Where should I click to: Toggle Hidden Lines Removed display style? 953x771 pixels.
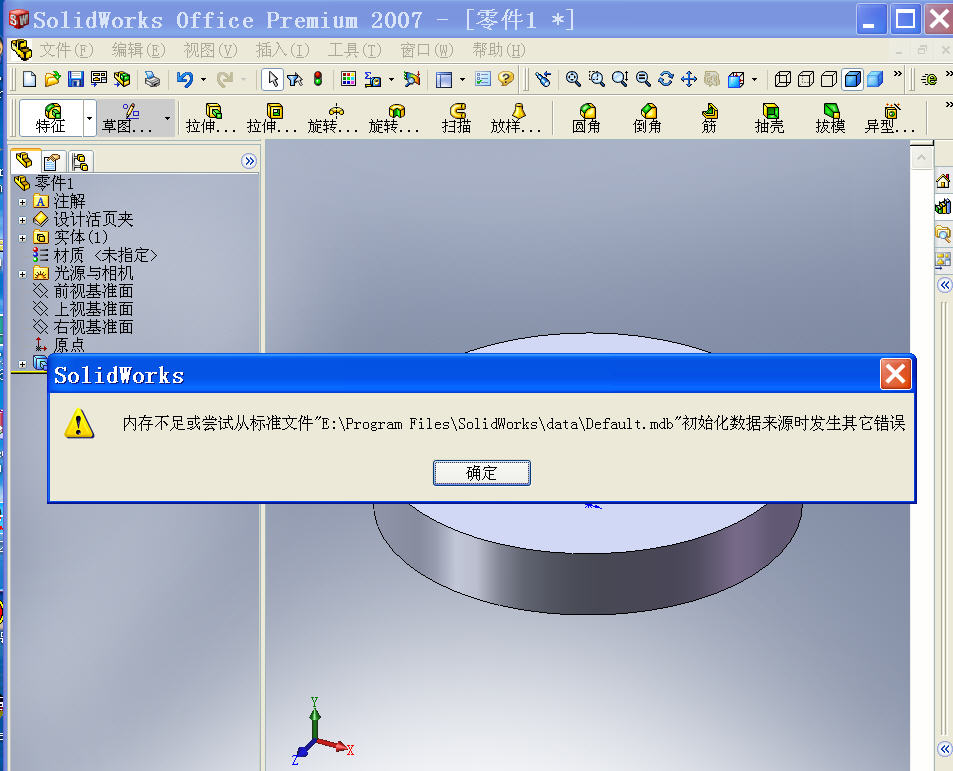click(828, 79)
